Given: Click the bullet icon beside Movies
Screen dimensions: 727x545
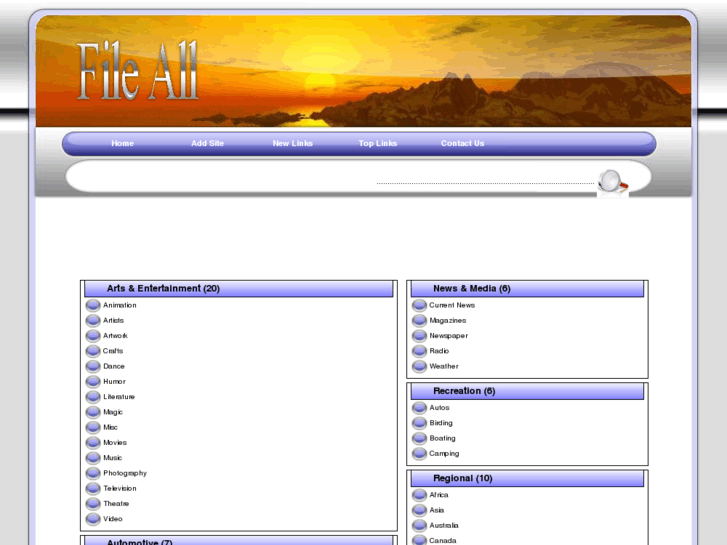Looking at the screenshot, I should (x=93, y=442).
